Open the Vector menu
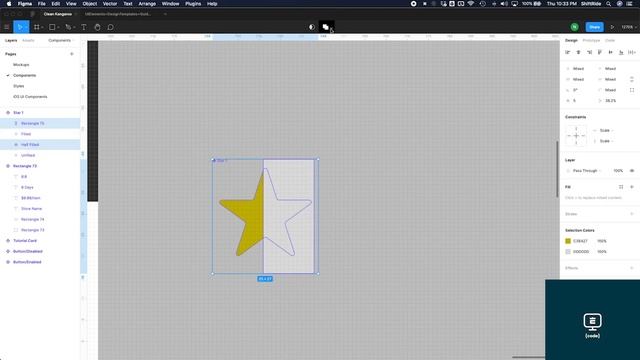The image size is (640, 360). [x=110, y=4]
